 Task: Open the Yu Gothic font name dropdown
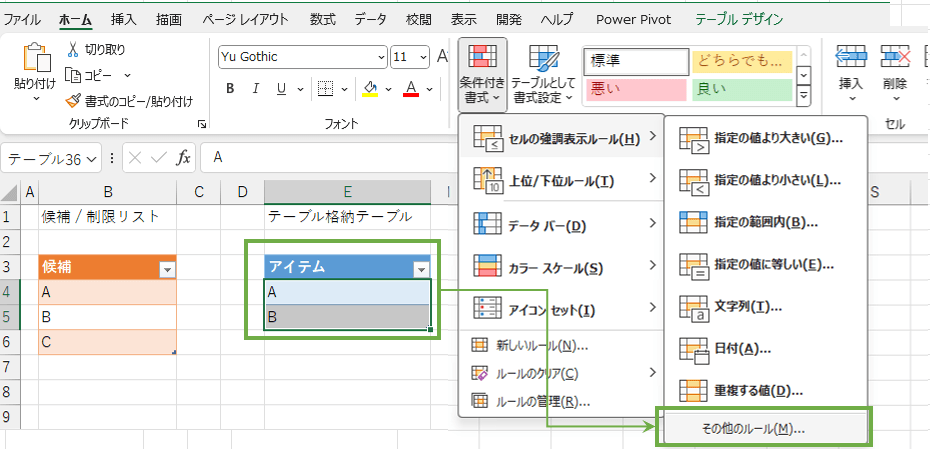coord(381,58)
